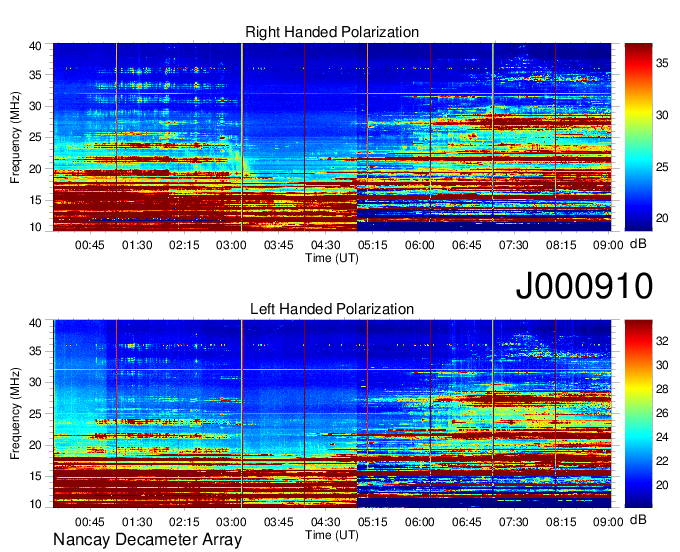Screen dimensions: 680x552
Task: Click the 40 MHz tick on upper frequency axis
Action: 36,46
